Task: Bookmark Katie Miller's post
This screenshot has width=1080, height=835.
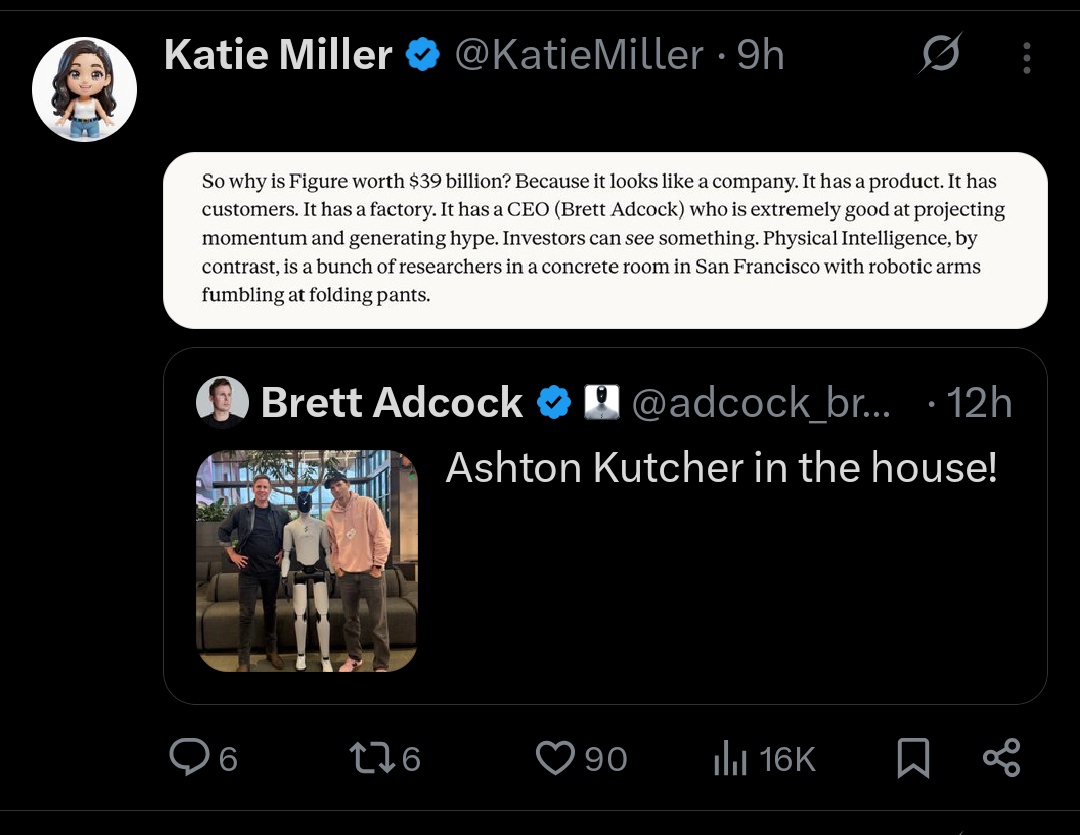Action: coord(913,758)
